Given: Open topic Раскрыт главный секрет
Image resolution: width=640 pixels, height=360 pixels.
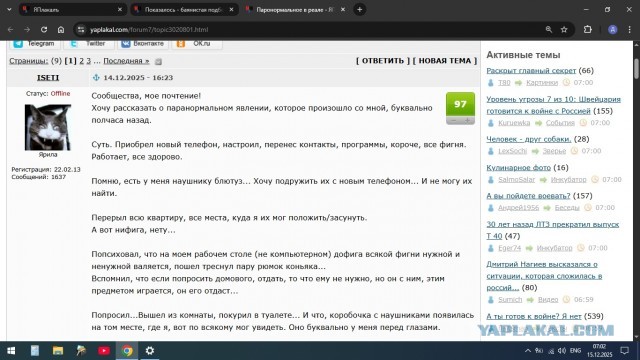Looking at the screenshot, I should [531, 71].
